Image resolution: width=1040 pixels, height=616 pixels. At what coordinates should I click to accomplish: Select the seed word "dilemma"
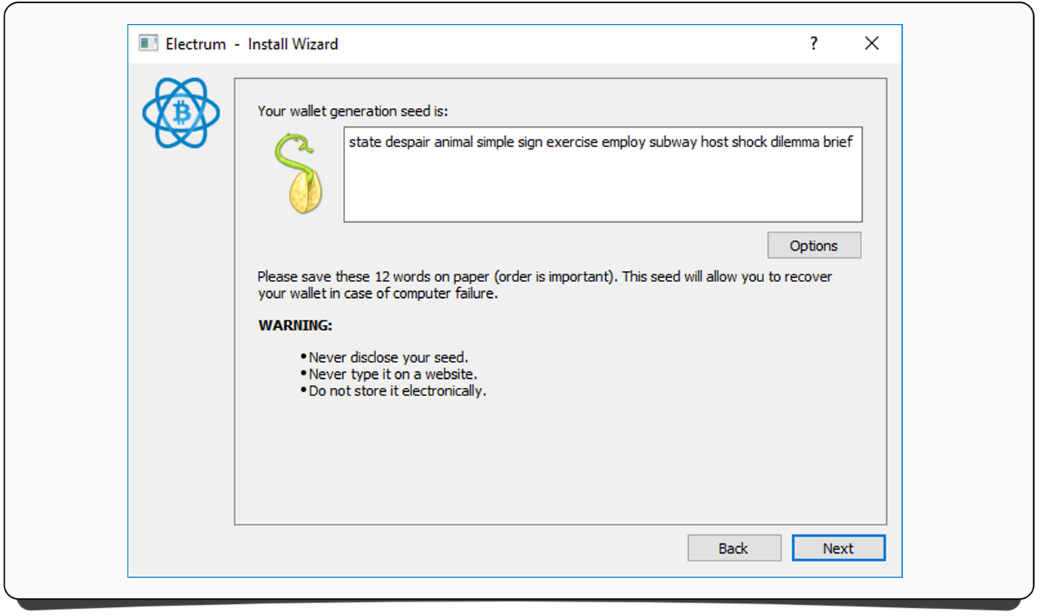(794, 142)
